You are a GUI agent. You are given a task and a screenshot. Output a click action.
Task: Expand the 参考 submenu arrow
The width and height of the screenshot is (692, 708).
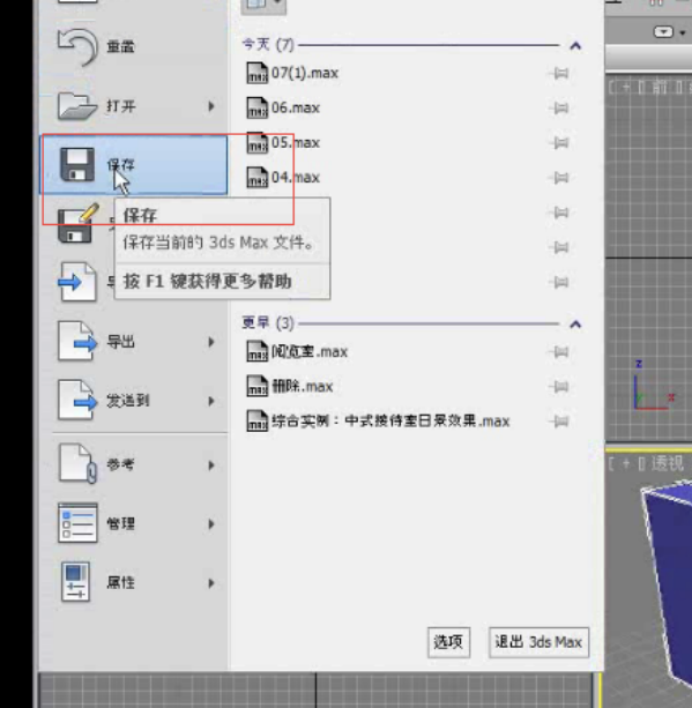[x=211, y=465]
